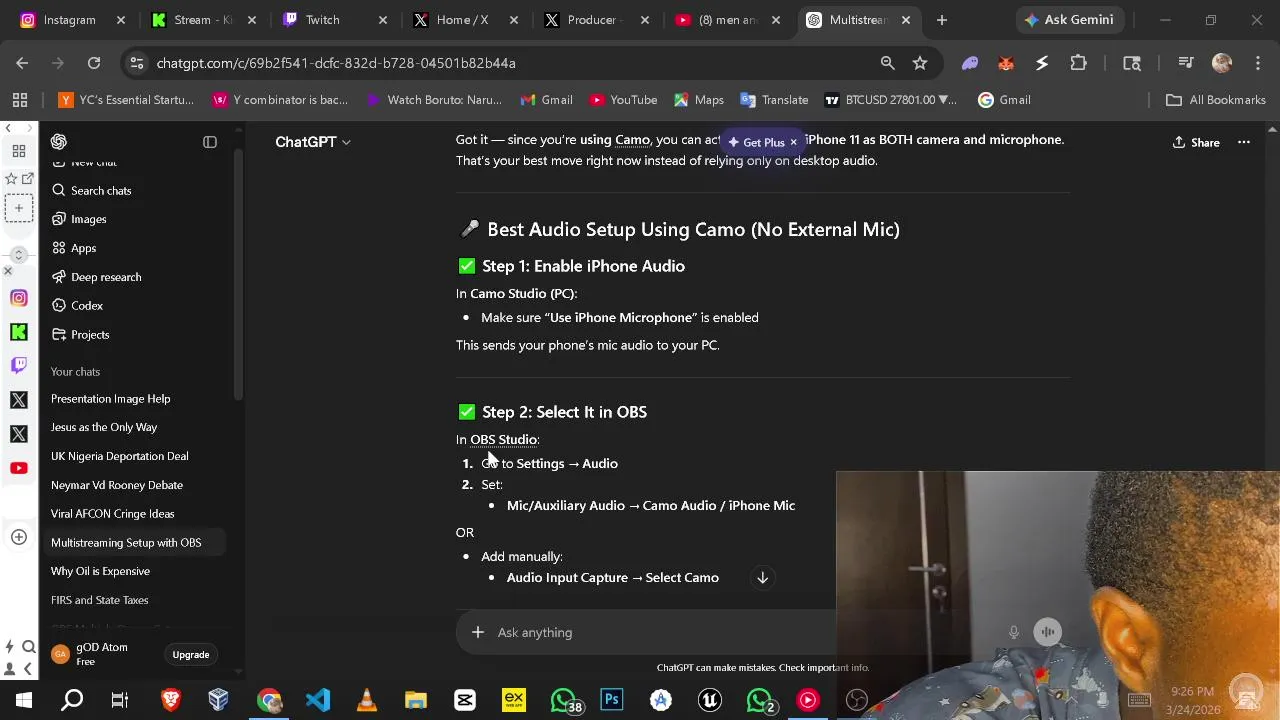The width and height of the screenshot is (1280, 720).
Task: Open Visual Studio Code from taskbar
Action: pos(317,700)
